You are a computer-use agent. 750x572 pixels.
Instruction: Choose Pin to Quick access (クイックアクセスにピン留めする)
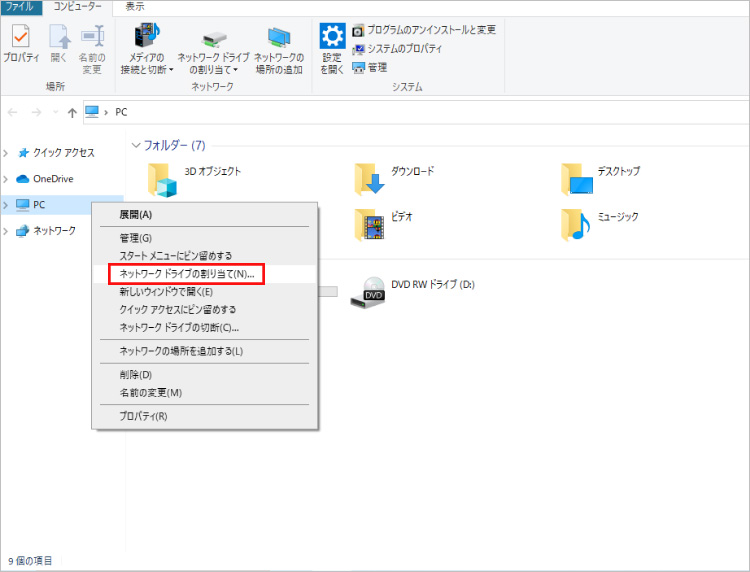pyautogui.click(x=205, y=309)
